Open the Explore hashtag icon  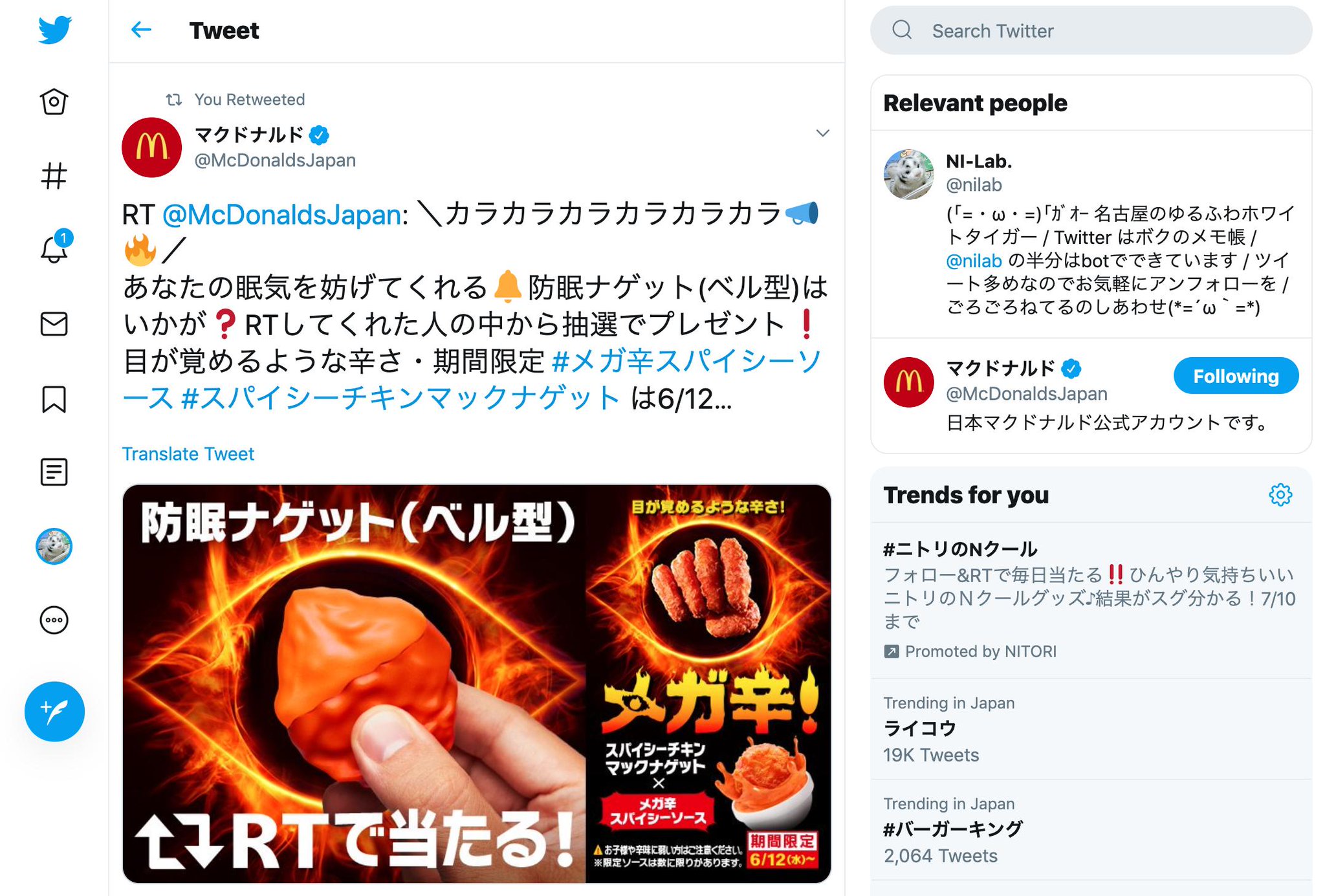click(54, 176)
